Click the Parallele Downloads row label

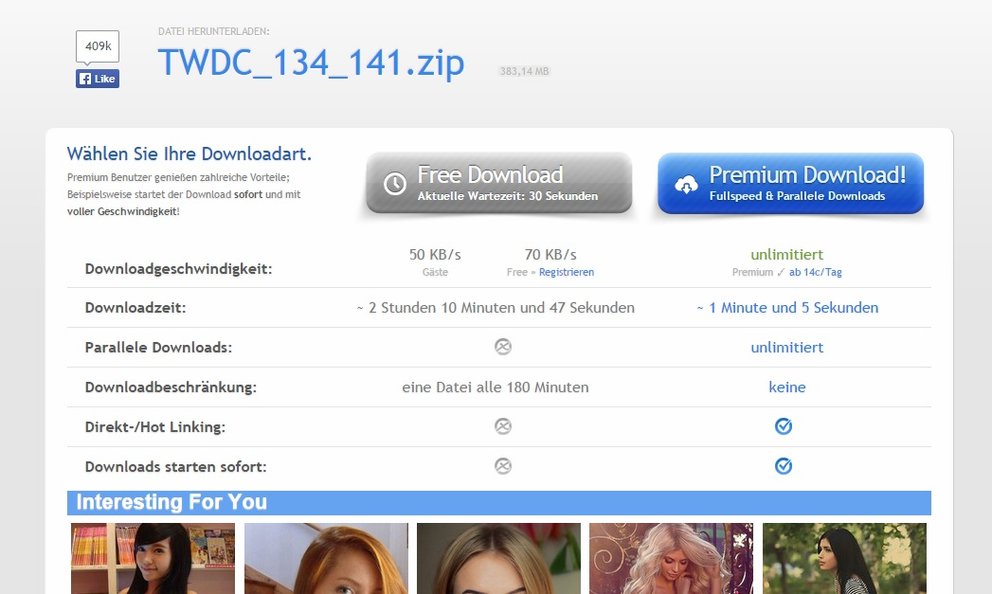[158, 347]
